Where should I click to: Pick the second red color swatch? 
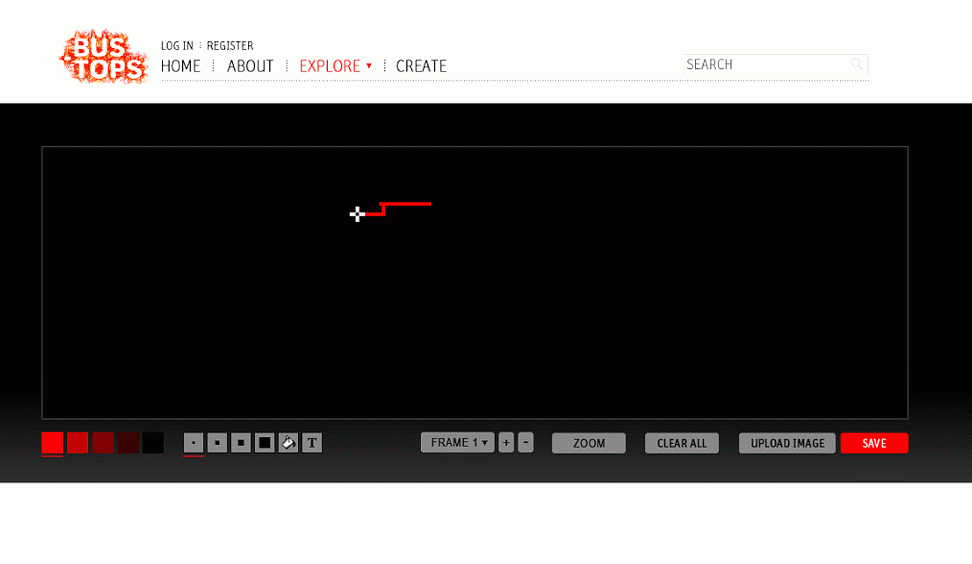point(77,443)
